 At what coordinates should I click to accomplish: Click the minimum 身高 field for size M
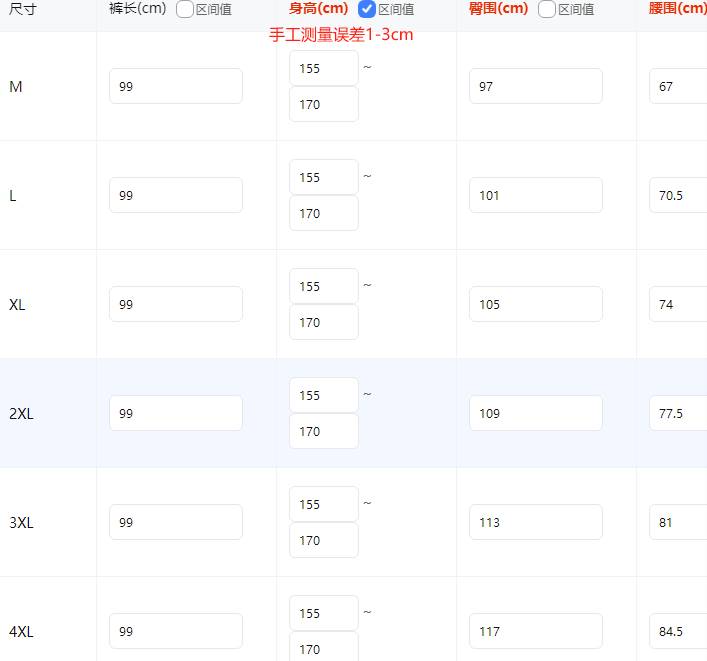coord(323,68)
